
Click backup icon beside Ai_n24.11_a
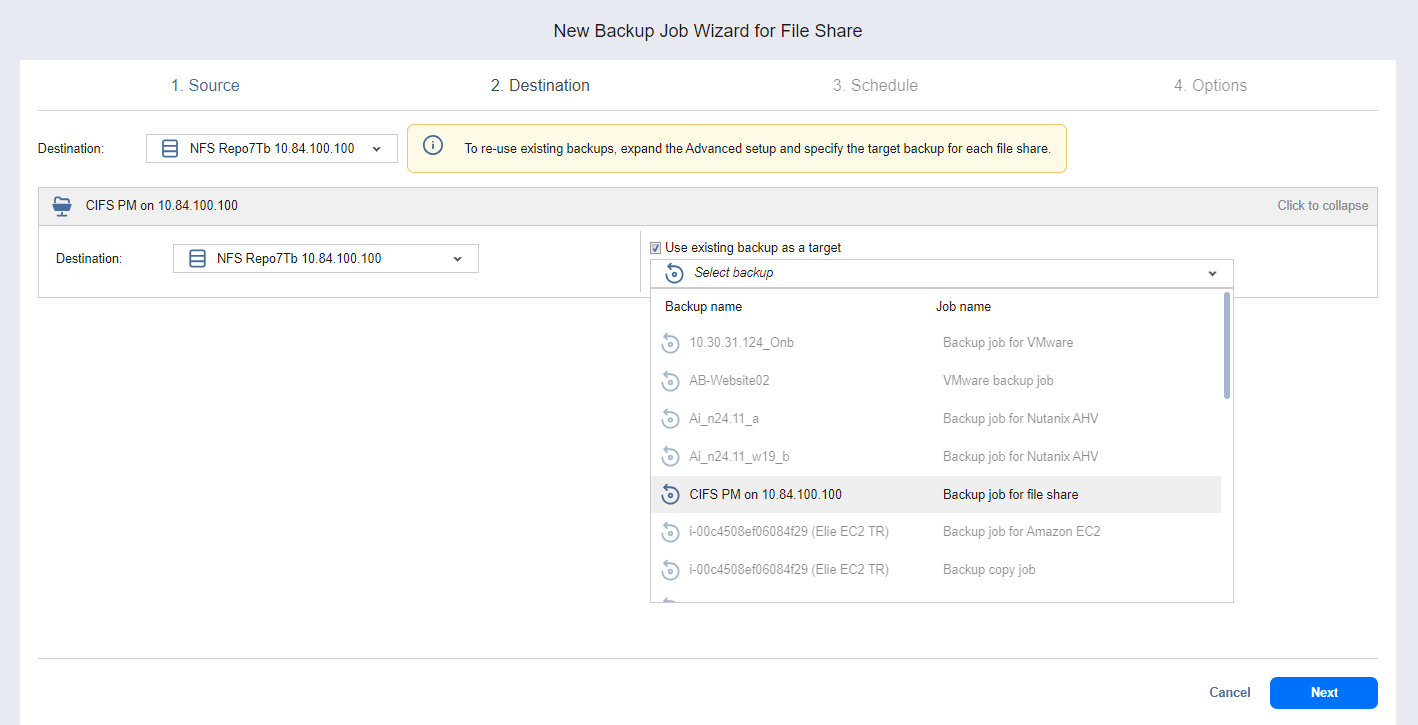tap(671, 419)
